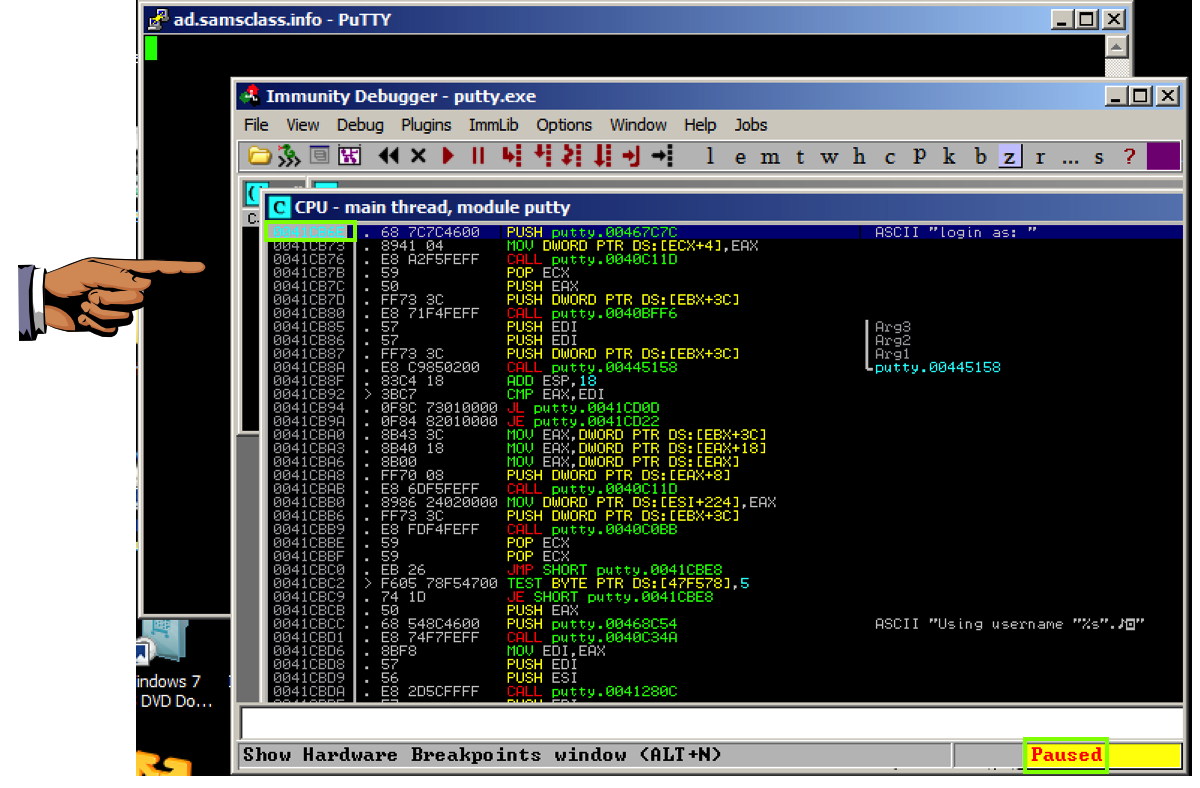Click the Restart program rewind icon
1200x788 pixels.
point(389,156)
